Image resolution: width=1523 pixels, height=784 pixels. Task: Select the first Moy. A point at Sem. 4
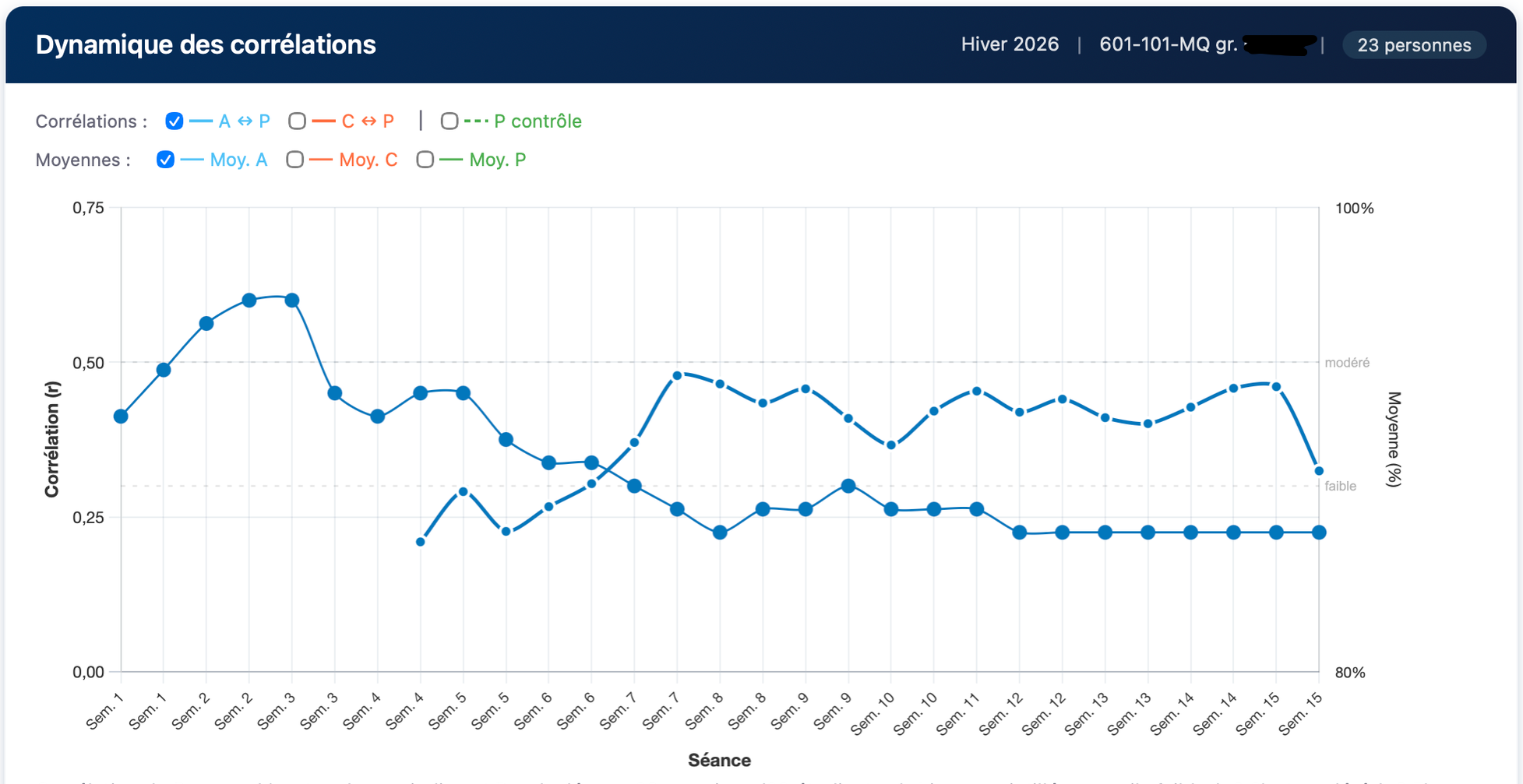[421, 542]
